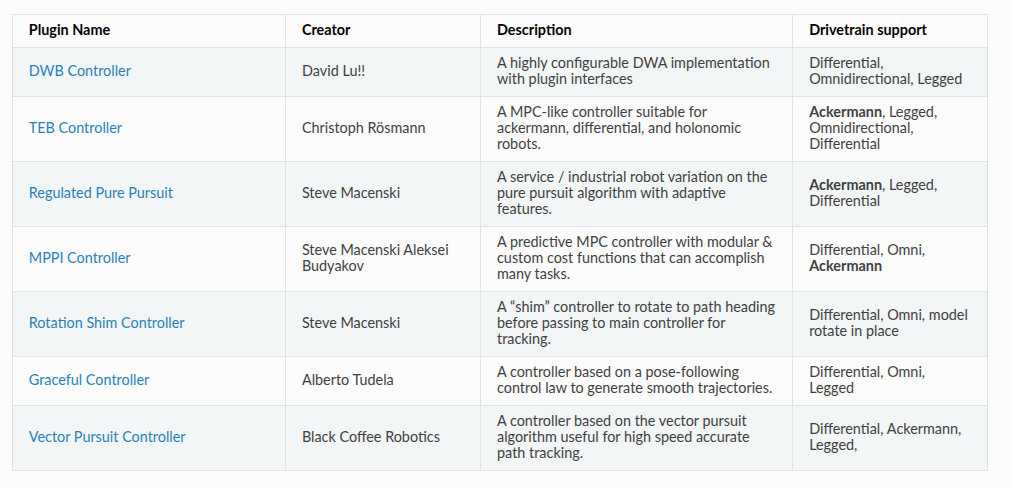This screenshot has width=1013, height=487.
Task: Follow the MPPI Controller link
Action: coord(80,258)
